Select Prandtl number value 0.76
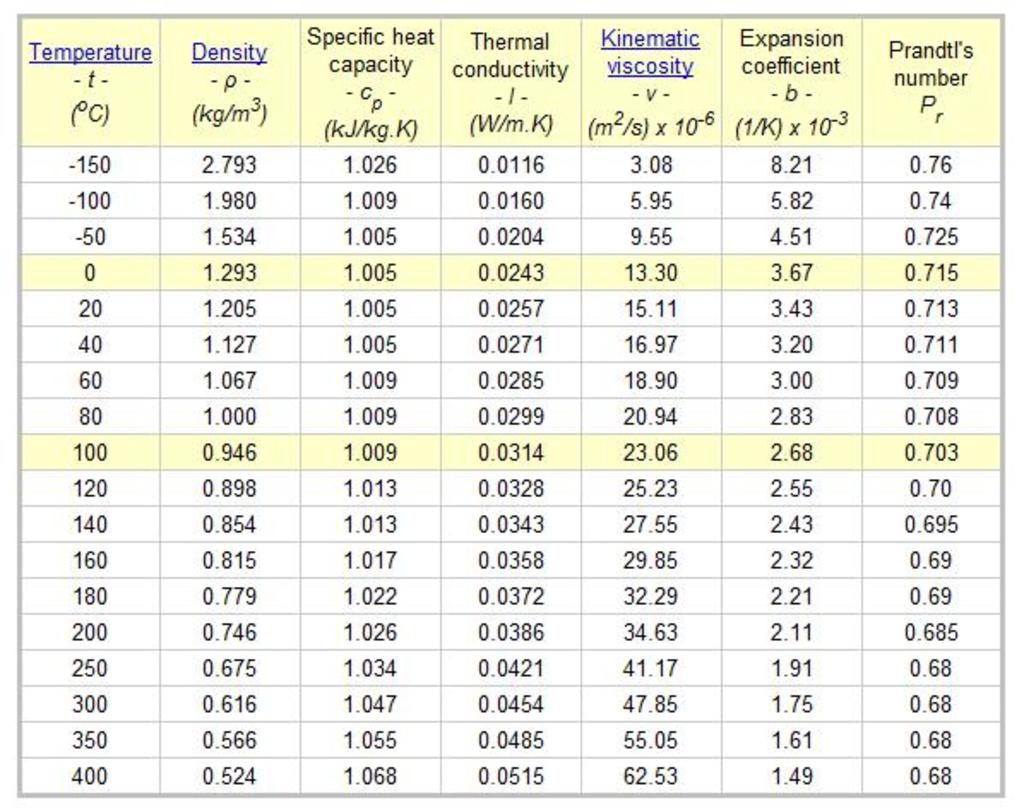Viewport: 1024px width, 810px height. [x=931, y=165]
